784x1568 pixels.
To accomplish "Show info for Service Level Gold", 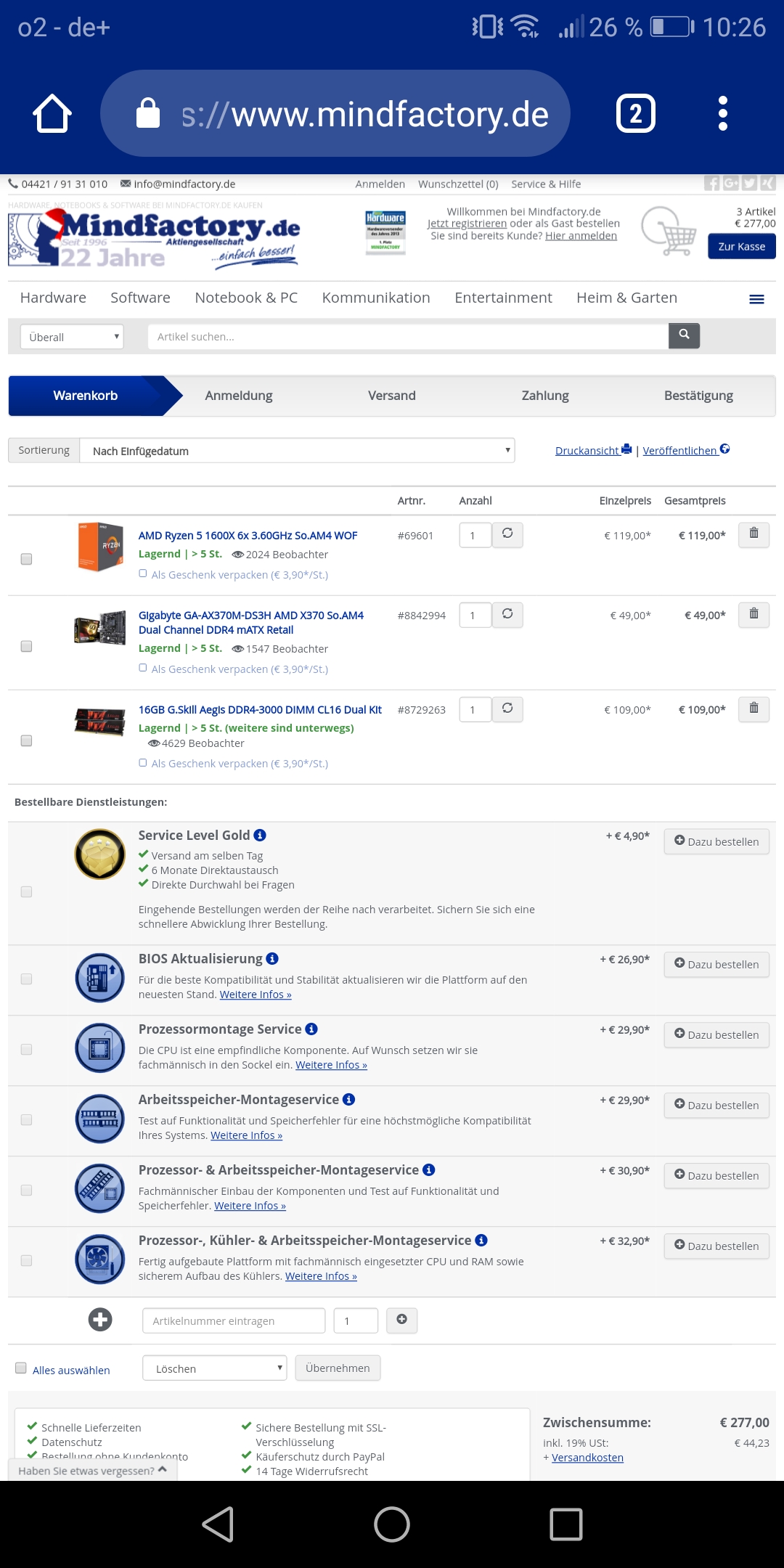I will click(260, 836).
